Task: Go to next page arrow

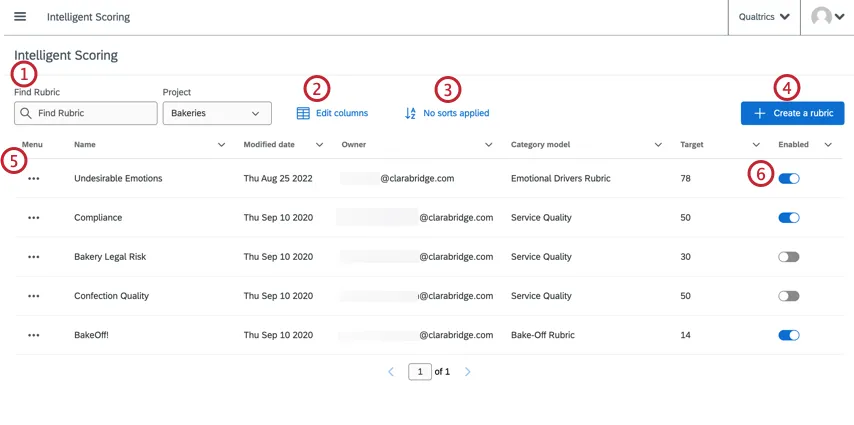Action: point(468,372)
